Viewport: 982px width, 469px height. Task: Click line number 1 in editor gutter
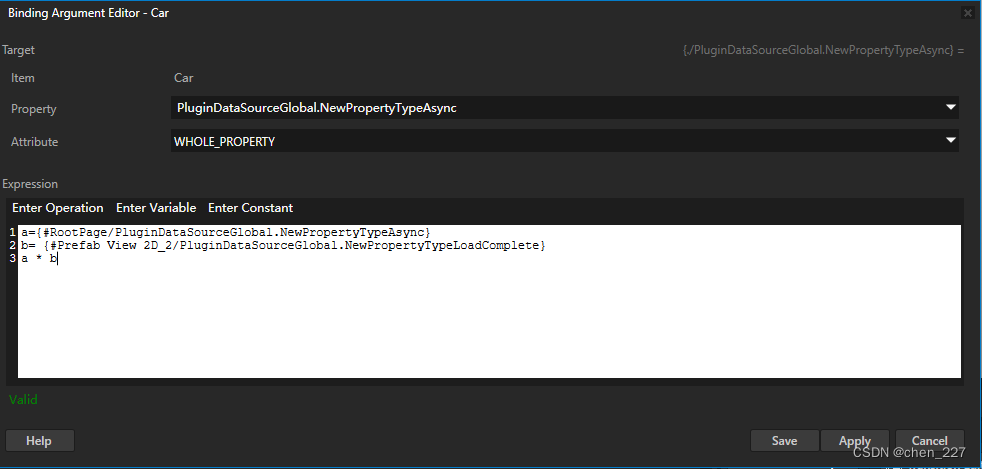pyautogui.click(x=13, y=233)
